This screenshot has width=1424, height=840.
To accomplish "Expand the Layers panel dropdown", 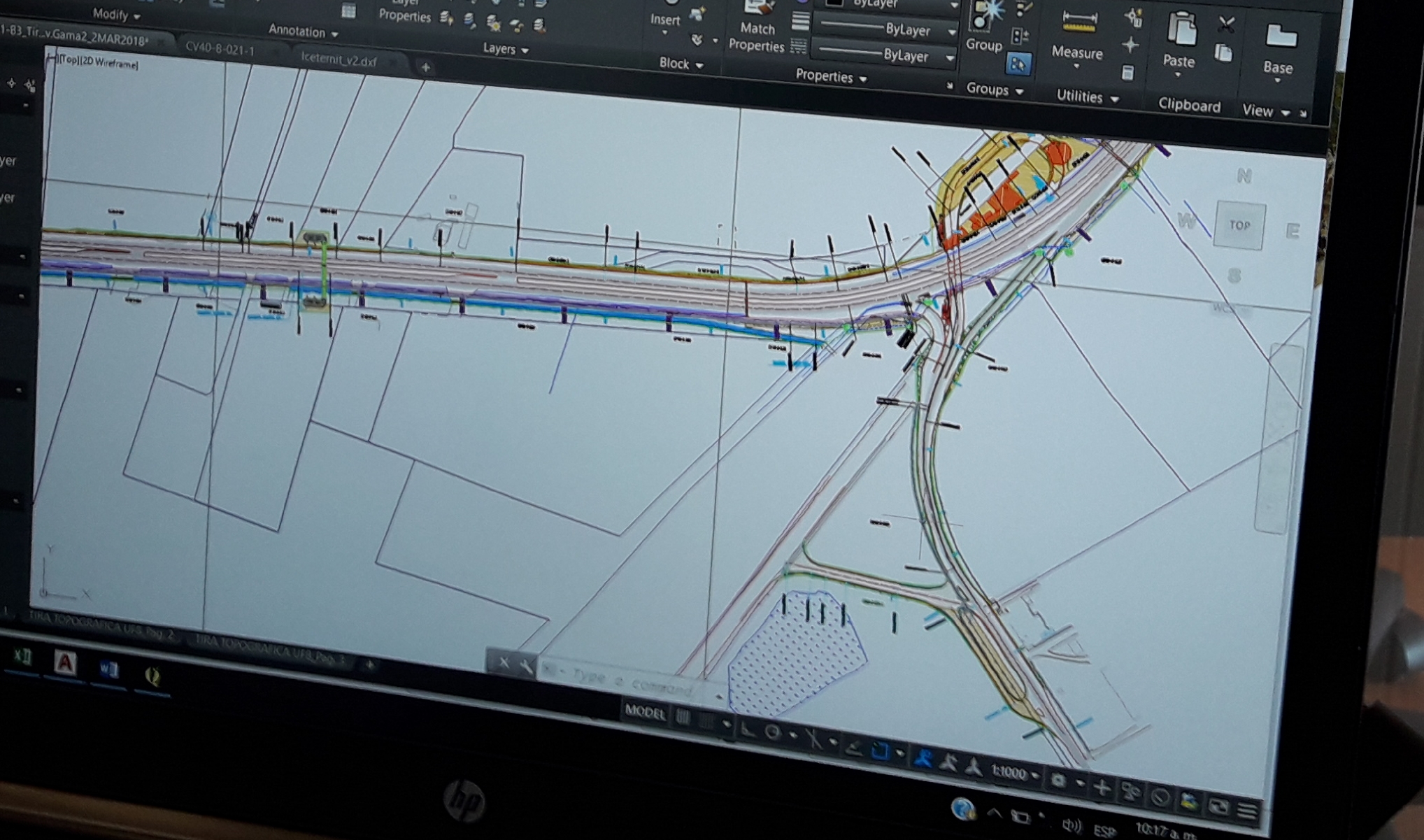I will (x=505, y=49).
